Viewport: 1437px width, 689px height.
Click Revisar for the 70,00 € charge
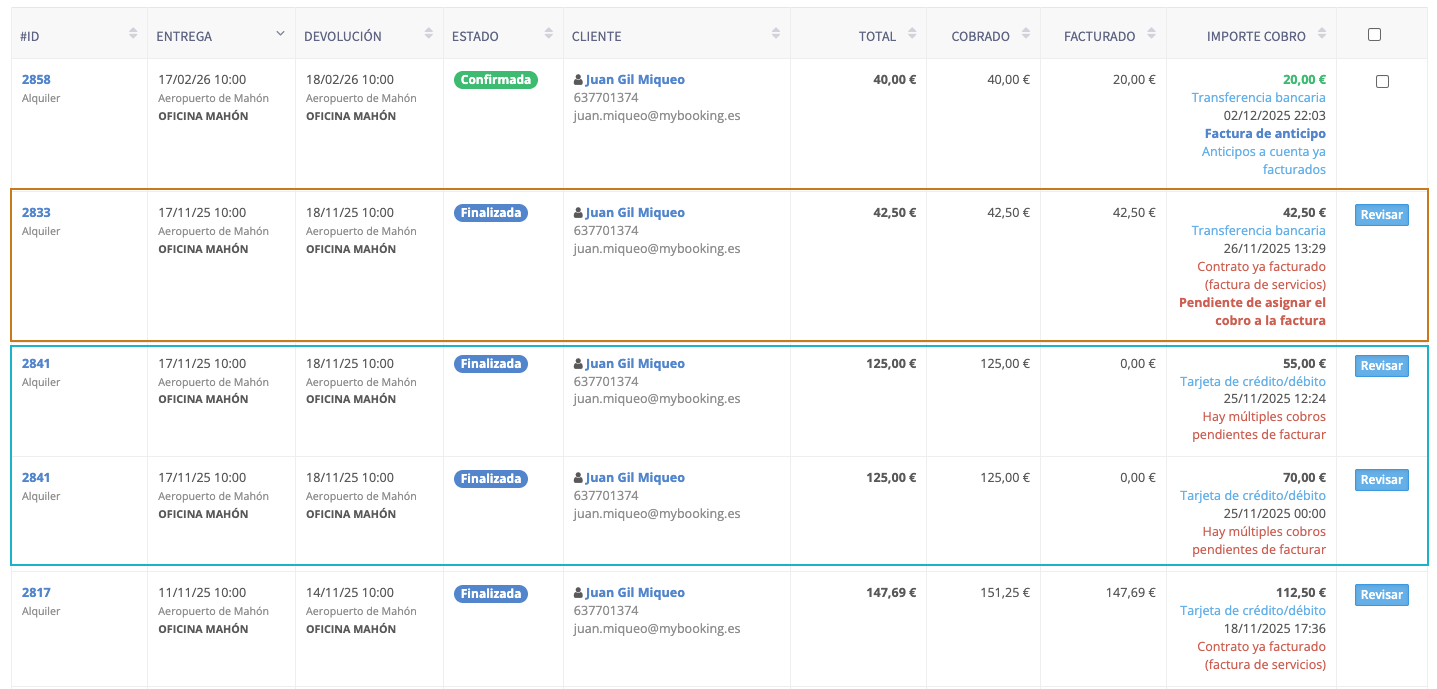tap(1382, 480)
